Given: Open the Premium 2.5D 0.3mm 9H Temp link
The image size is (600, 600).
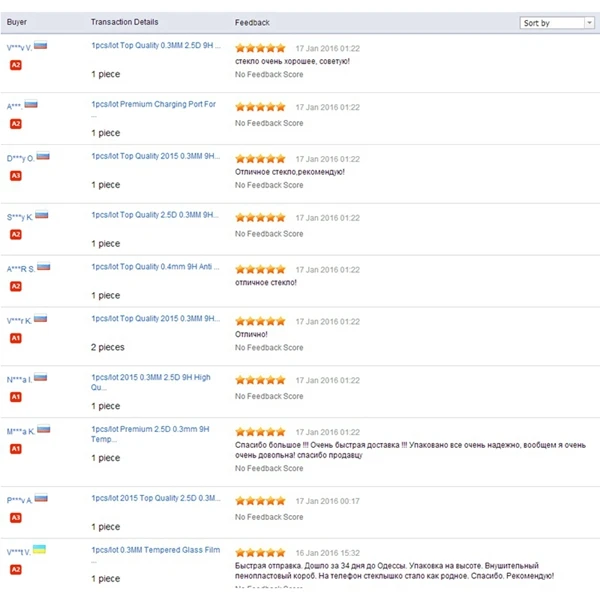Looking at the screenshot, I should [150, 434].
